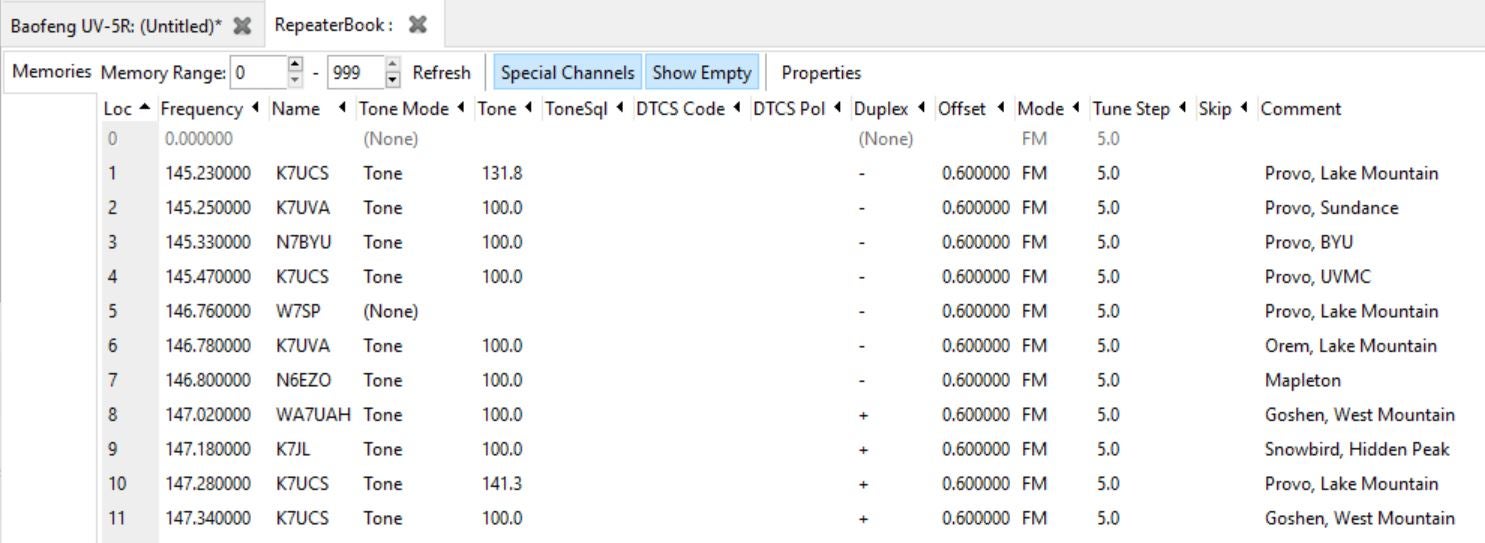Click the comment Provo, BYU
This screenshot has width=1485, height=543.
click(1309, 242)
